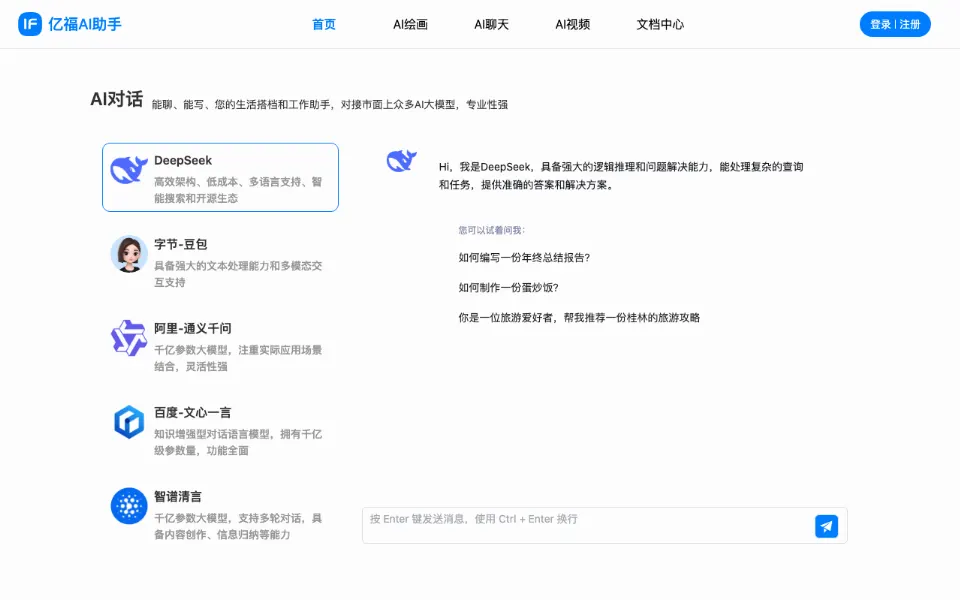Viewport: 960px width, 600px height.
Task: Switch to AI视频 section
Action: (x=572, y=24)
